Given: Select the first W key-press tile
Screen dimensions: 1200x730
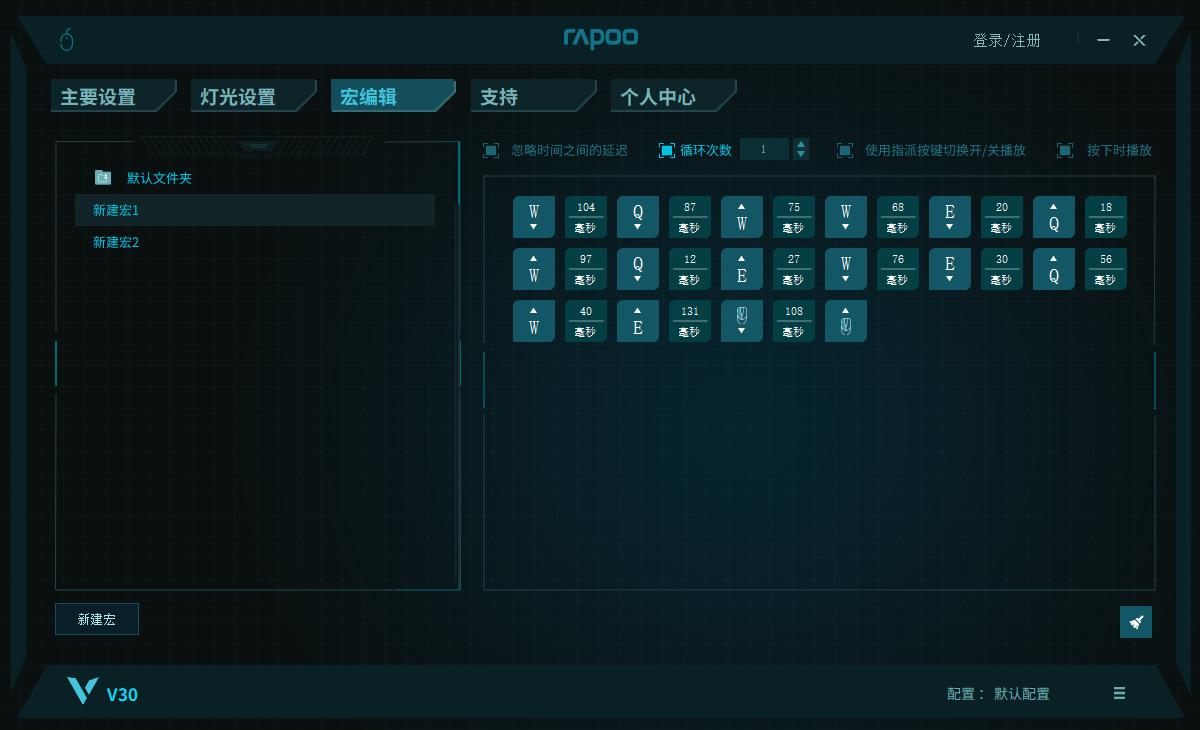Looking at the screenshot, I should pos(534,217).
